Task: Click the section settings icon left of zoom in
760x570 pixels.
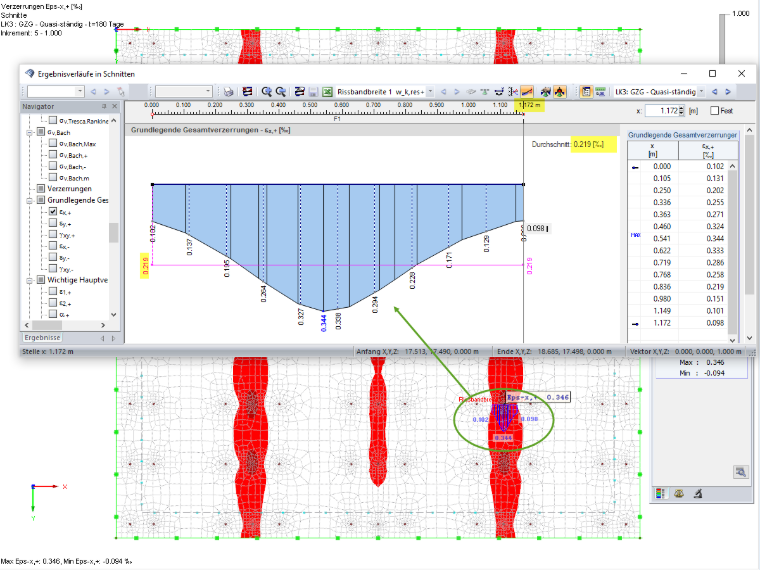Action: coord(247,92)
